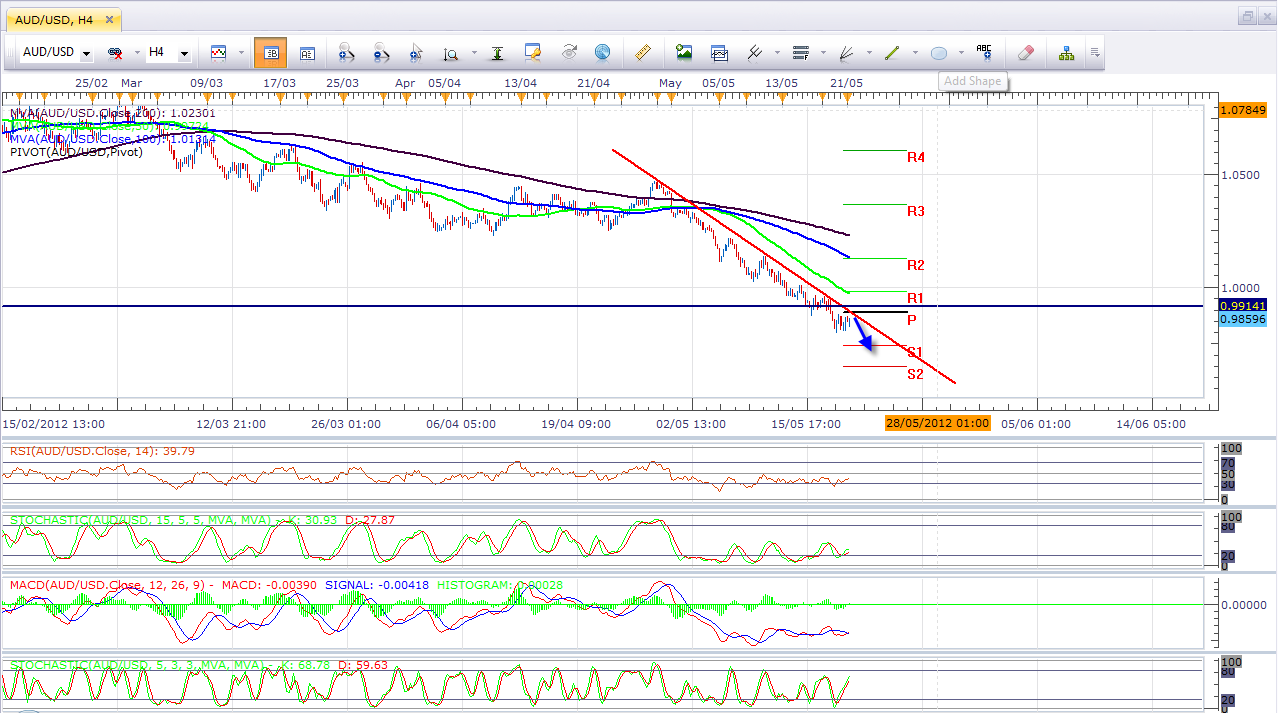Click the STOCHASTIC 15, 5, 5 indicator label

tap(202, 520)
